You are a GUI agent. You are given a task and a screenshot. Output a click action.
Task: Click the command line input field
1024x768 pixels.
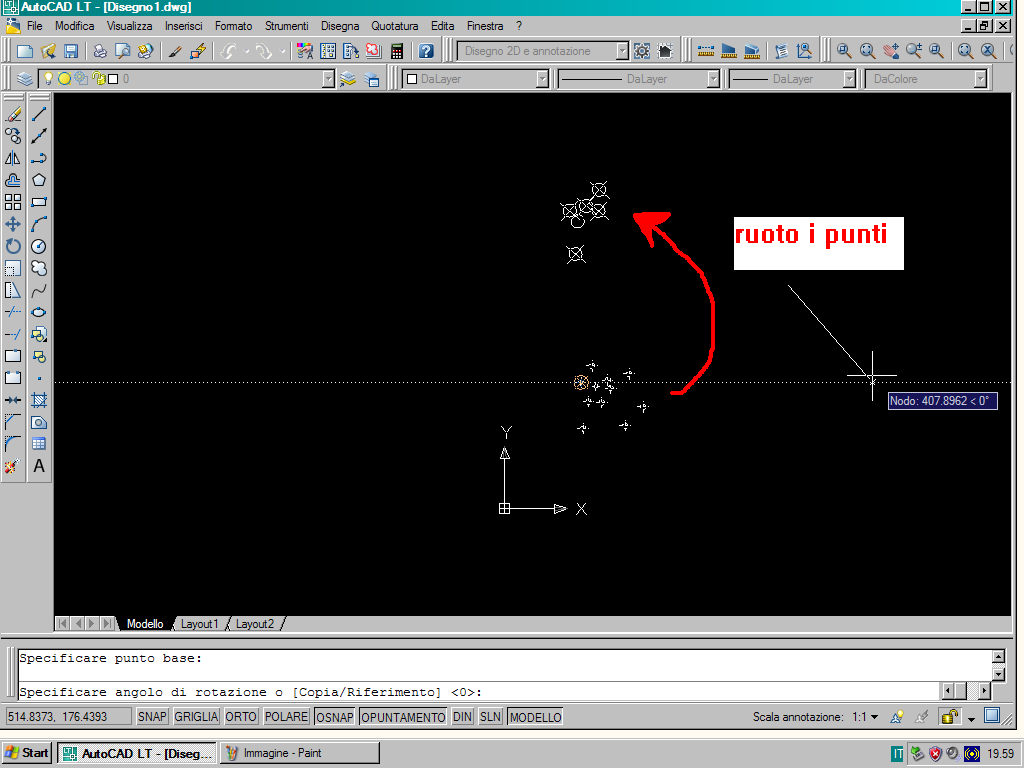479,692
